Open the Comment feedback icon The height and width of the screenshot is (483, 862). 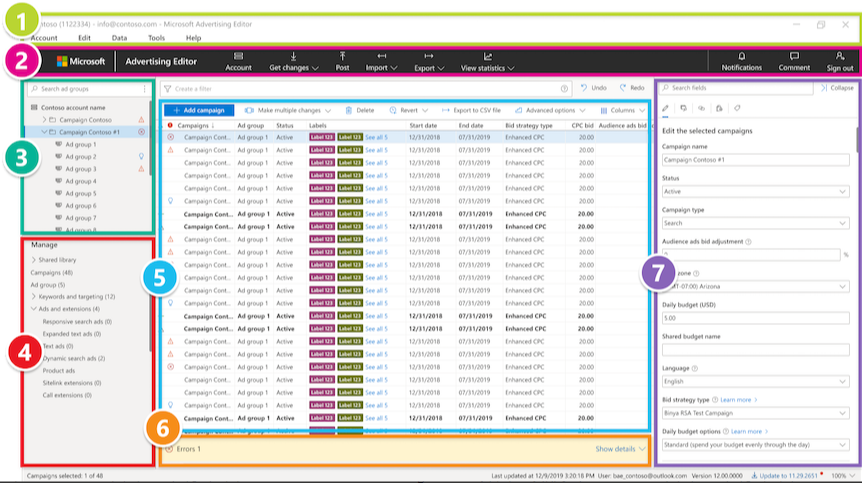coord(794,56)
